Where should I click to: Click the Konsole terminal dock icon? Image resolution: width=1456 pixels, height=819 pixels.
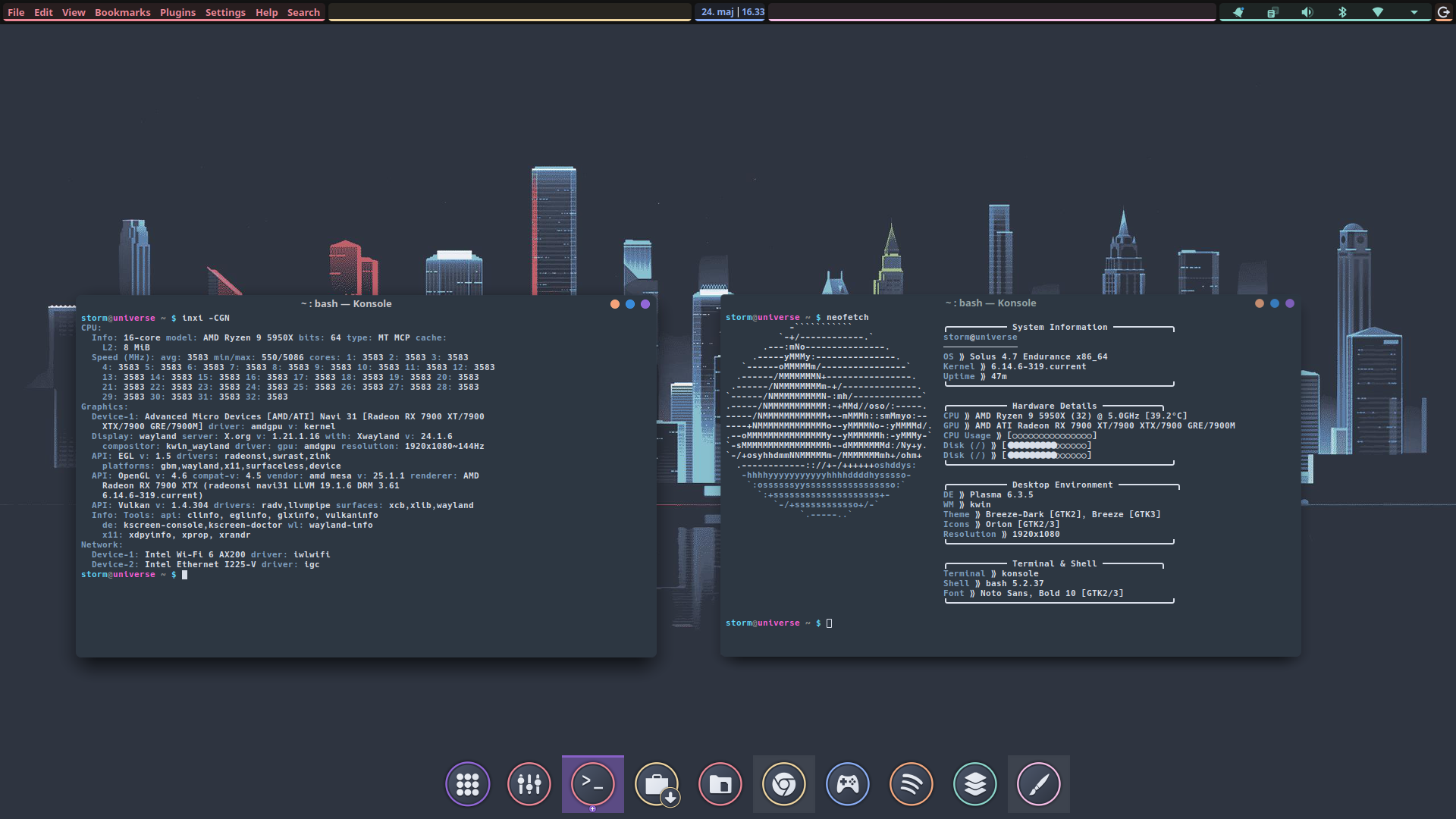[x=592, y=784]
